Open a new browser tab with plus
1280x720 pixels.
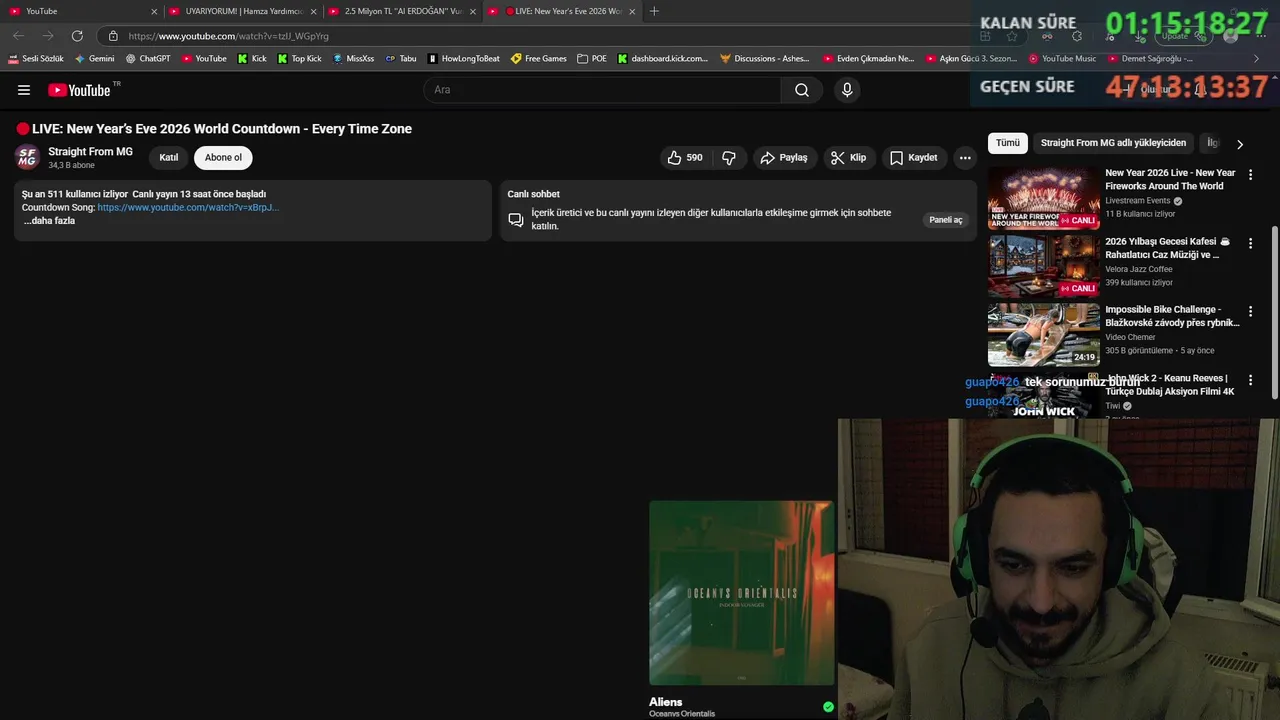click(654, 11)
